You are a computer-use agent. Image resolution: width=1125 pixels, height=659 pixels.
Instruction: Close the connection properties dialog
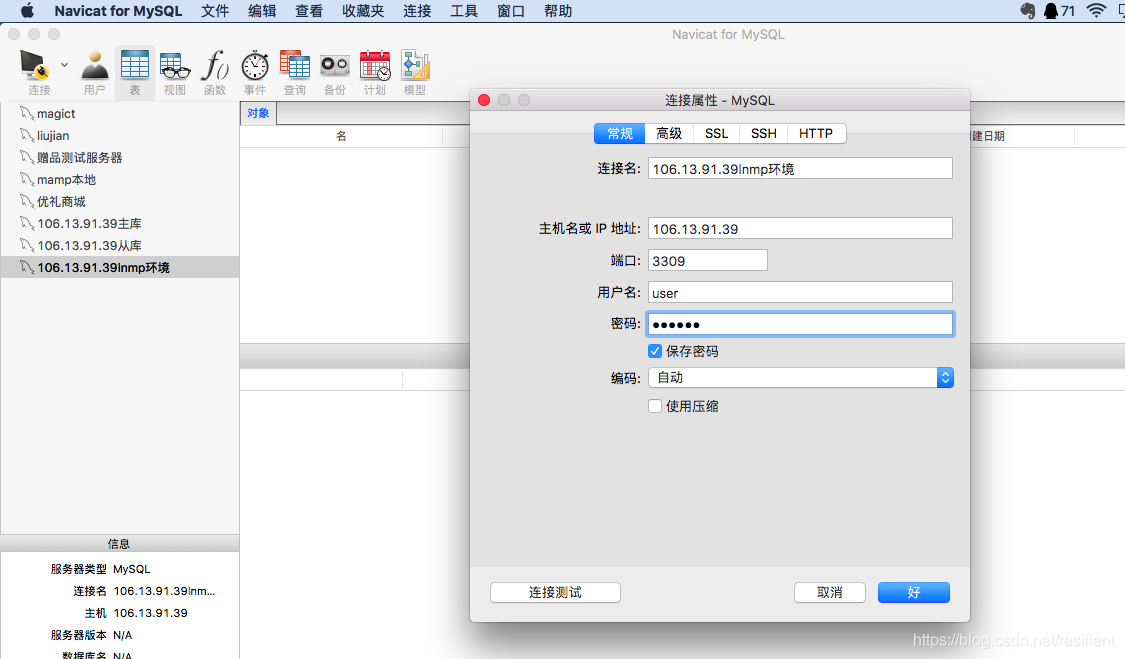pyautogui.click(x=484, y=100)
